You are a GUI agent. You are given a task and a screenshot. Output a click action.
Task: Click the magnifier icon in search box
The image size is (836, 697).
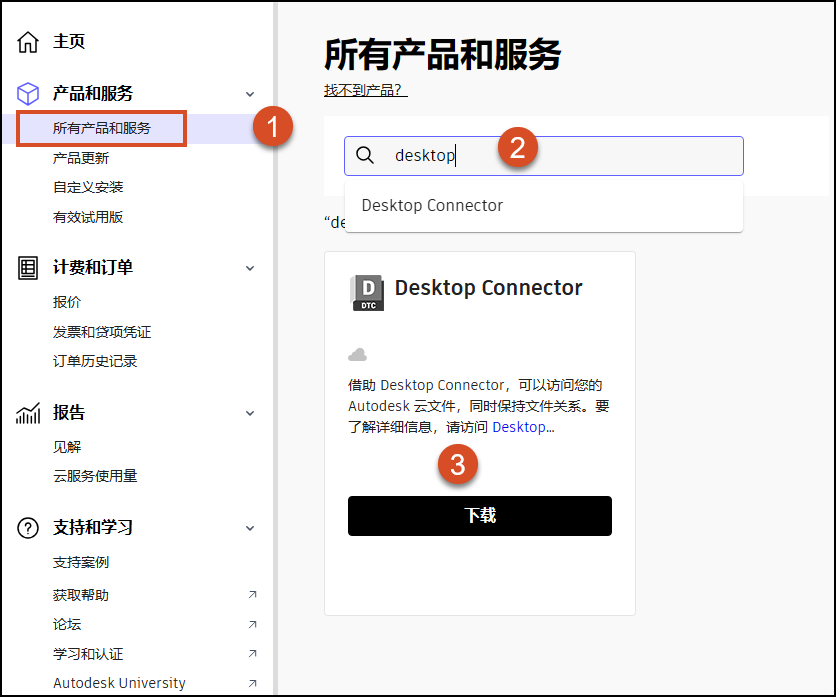click(x=365, y=155)
